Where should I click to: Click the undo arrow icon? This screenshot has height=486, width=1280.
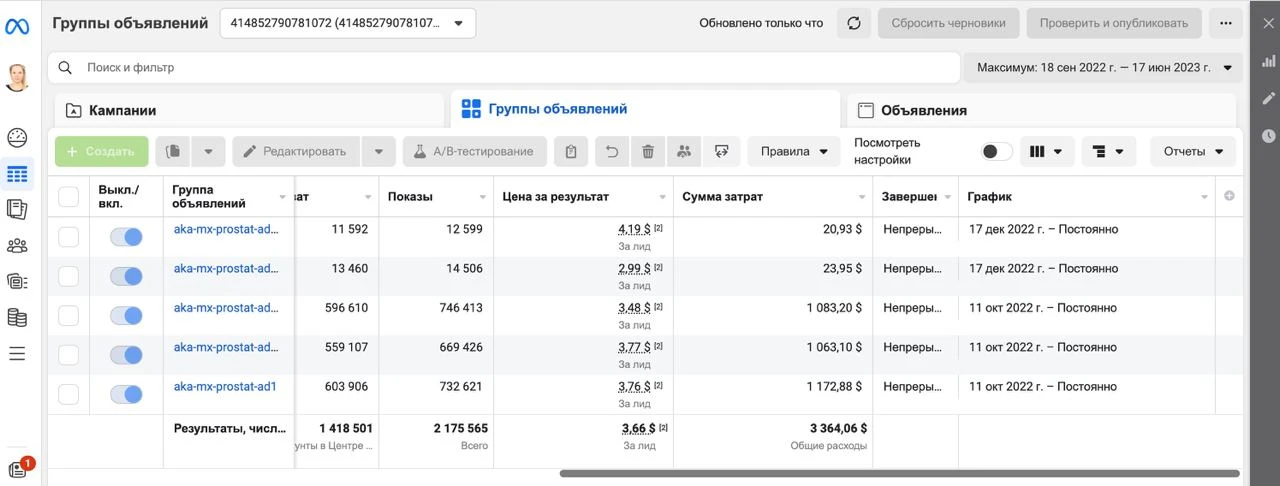pyautogui.click(x=612, y=152)
